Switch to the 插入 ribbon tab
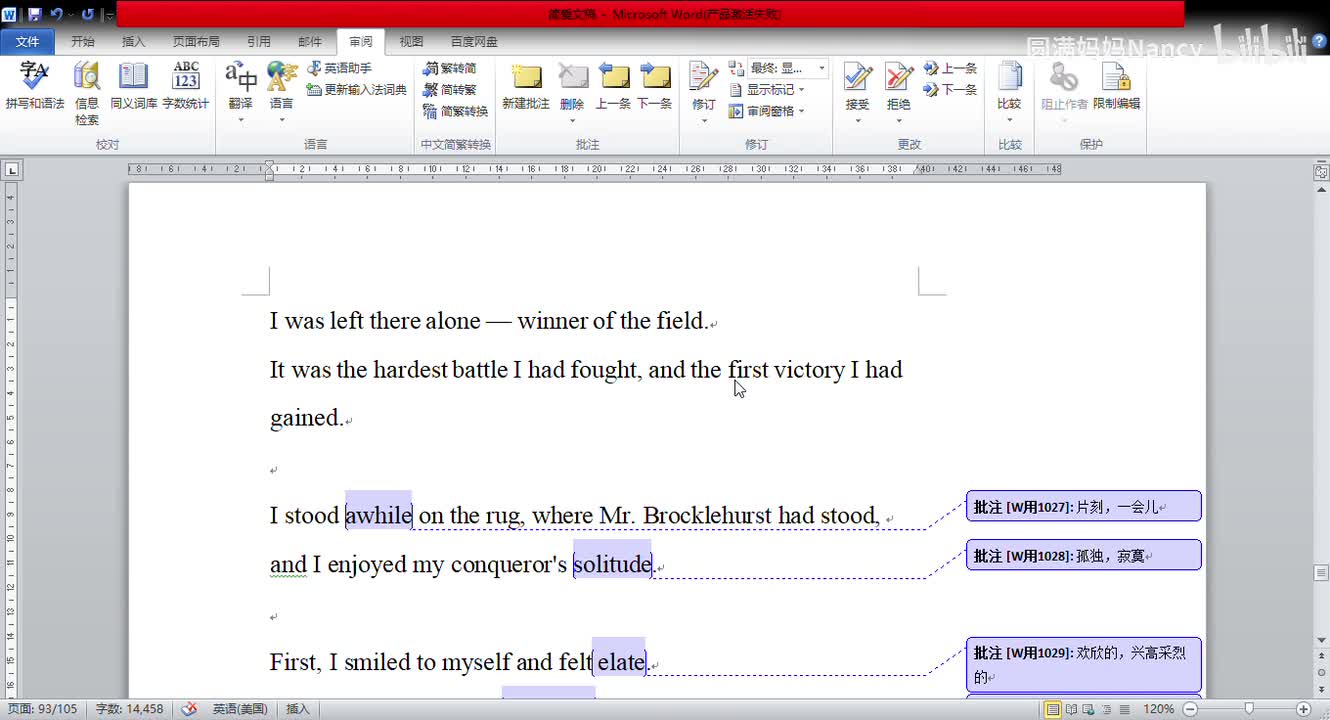 click(x=133, y=42)
